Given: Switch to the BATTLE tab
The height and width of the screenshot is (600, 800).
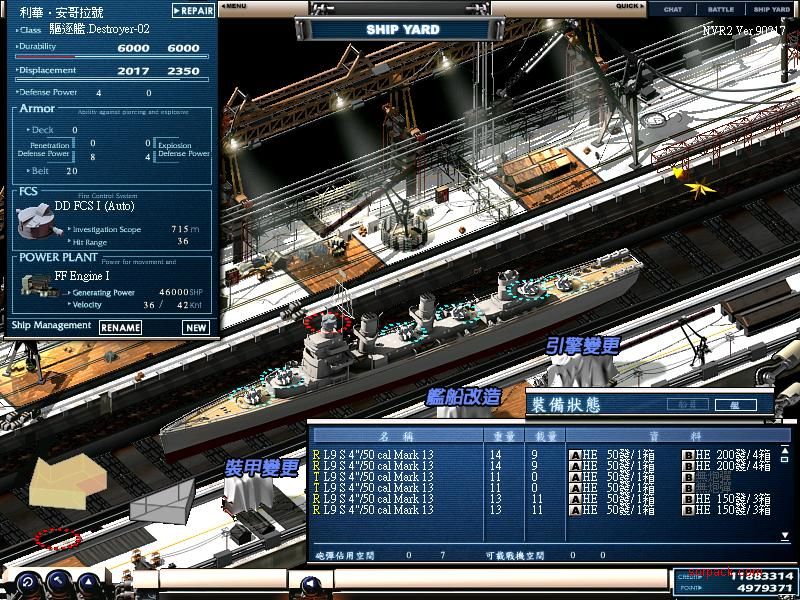Looking at the screenshot, I should (721, 9).
